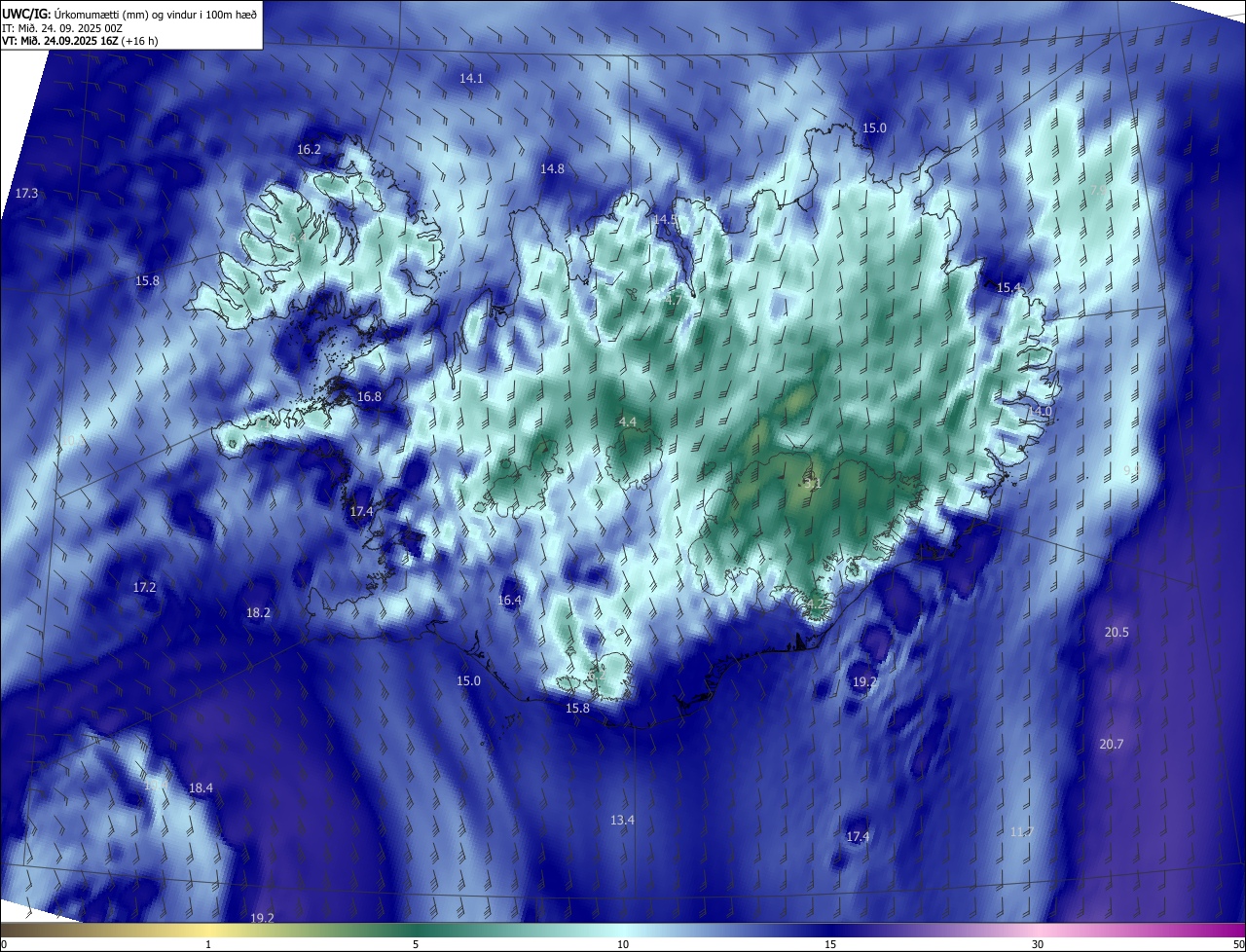Click the 14.5 value label
The height and width of the screenshot is (952, 1246).
pyautogui.click(x=665, y=220)
